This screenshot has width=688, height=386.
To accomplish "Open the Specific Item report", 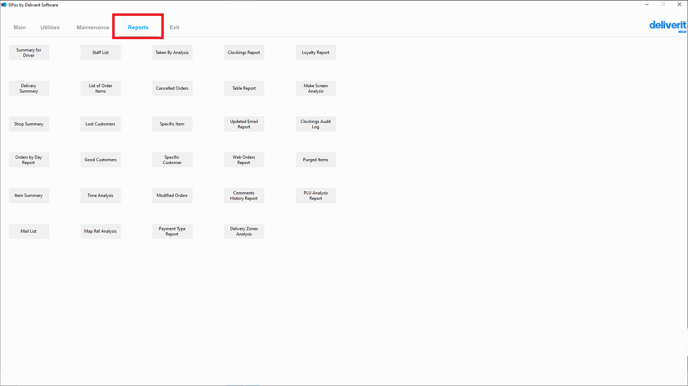I will click(172, 124).
